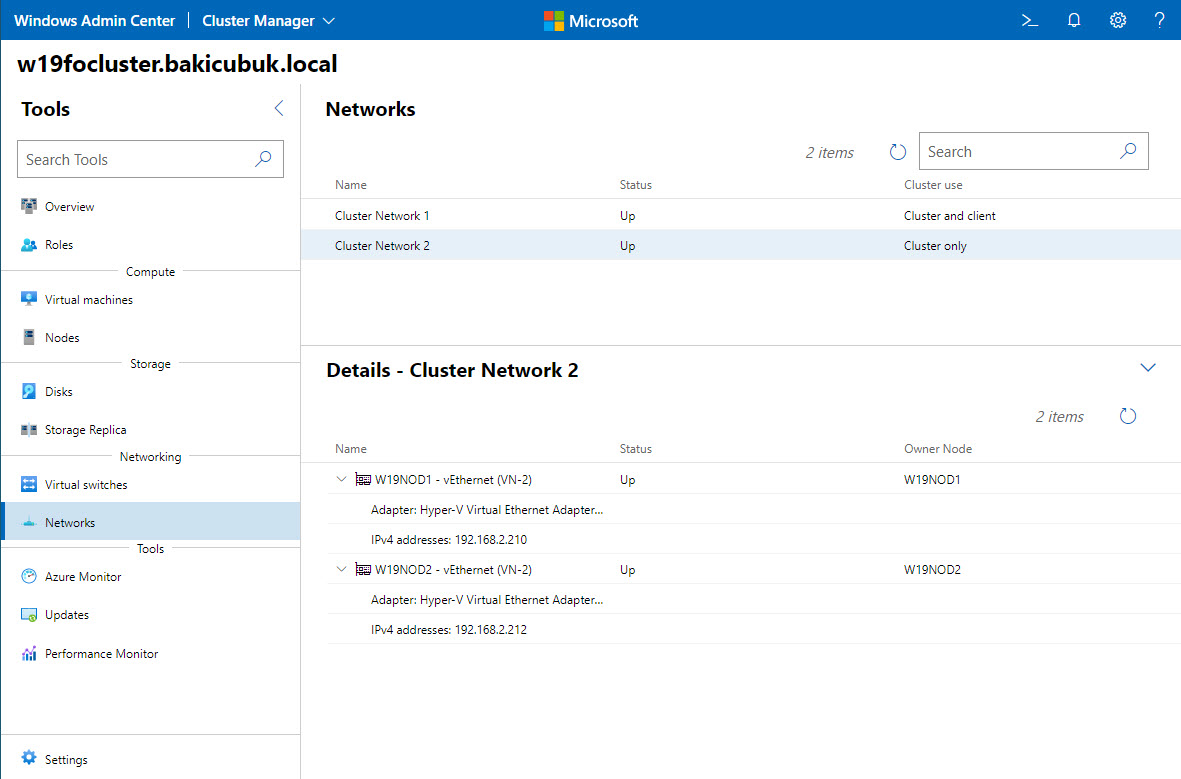The width and height of the screenshot is (1181, 779).
Task: Click the W19NOD1 network adapter icon
Action: 363,480
